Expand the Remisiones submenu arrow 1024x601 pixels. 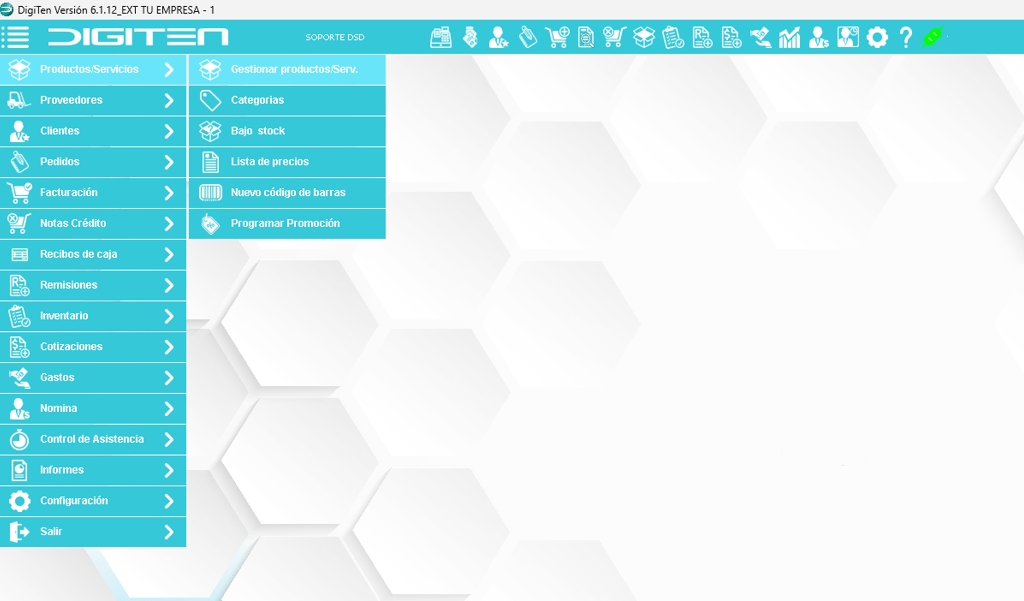[x=169, y=285]
